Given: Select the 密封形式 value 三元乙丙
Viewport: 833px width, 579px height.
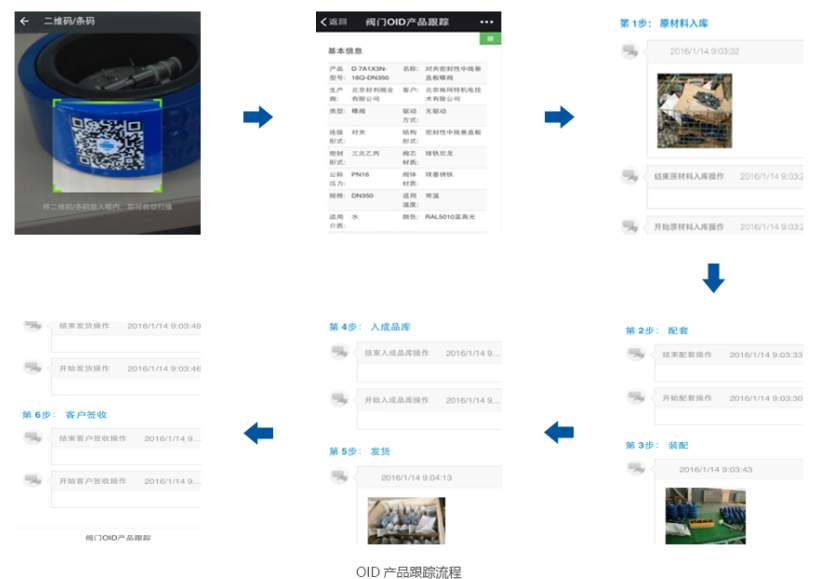Looking at the screenshot, I should click(365, 154).
